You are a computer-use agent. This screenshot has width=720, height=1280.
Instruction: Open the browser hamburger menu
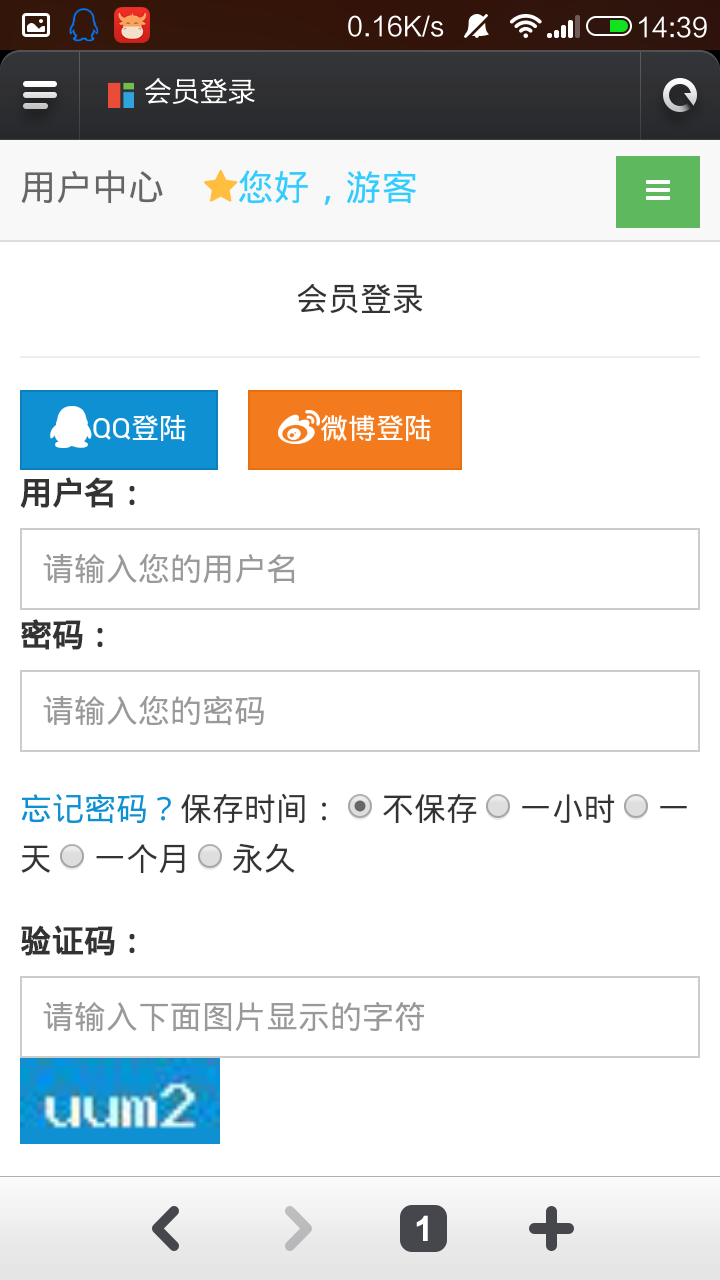(39, 95)
